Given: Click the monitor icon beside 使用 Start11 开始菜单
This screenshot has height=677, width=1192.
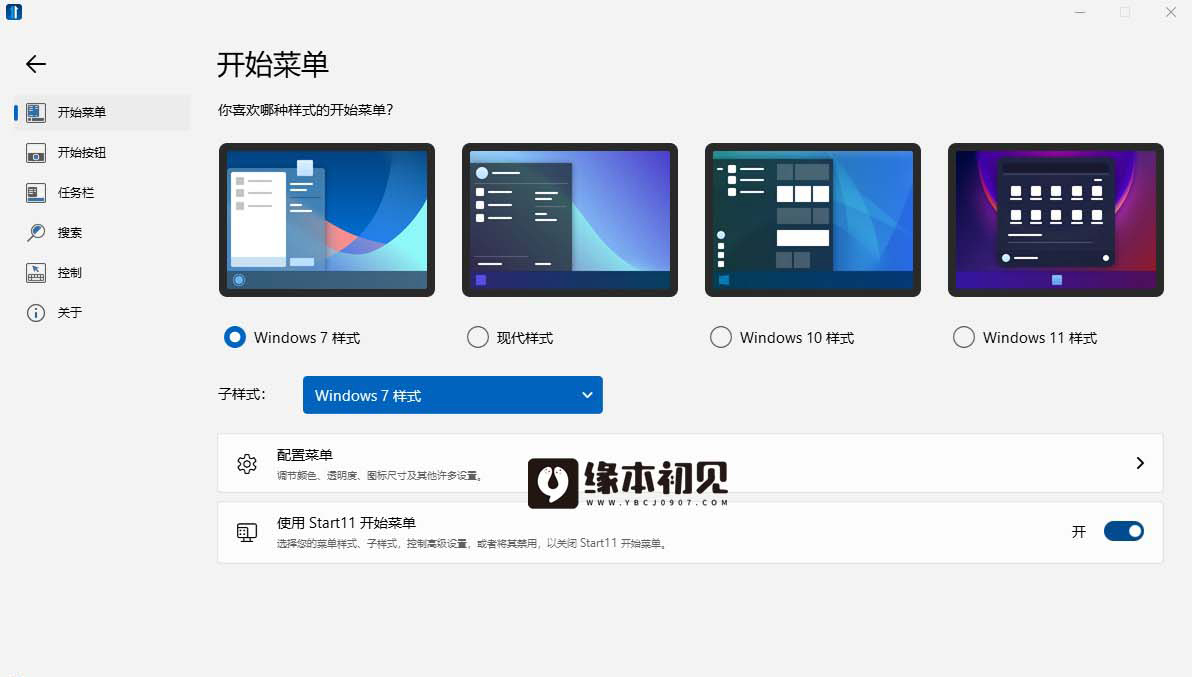Looking at the screenshot, I should point(247,533).
